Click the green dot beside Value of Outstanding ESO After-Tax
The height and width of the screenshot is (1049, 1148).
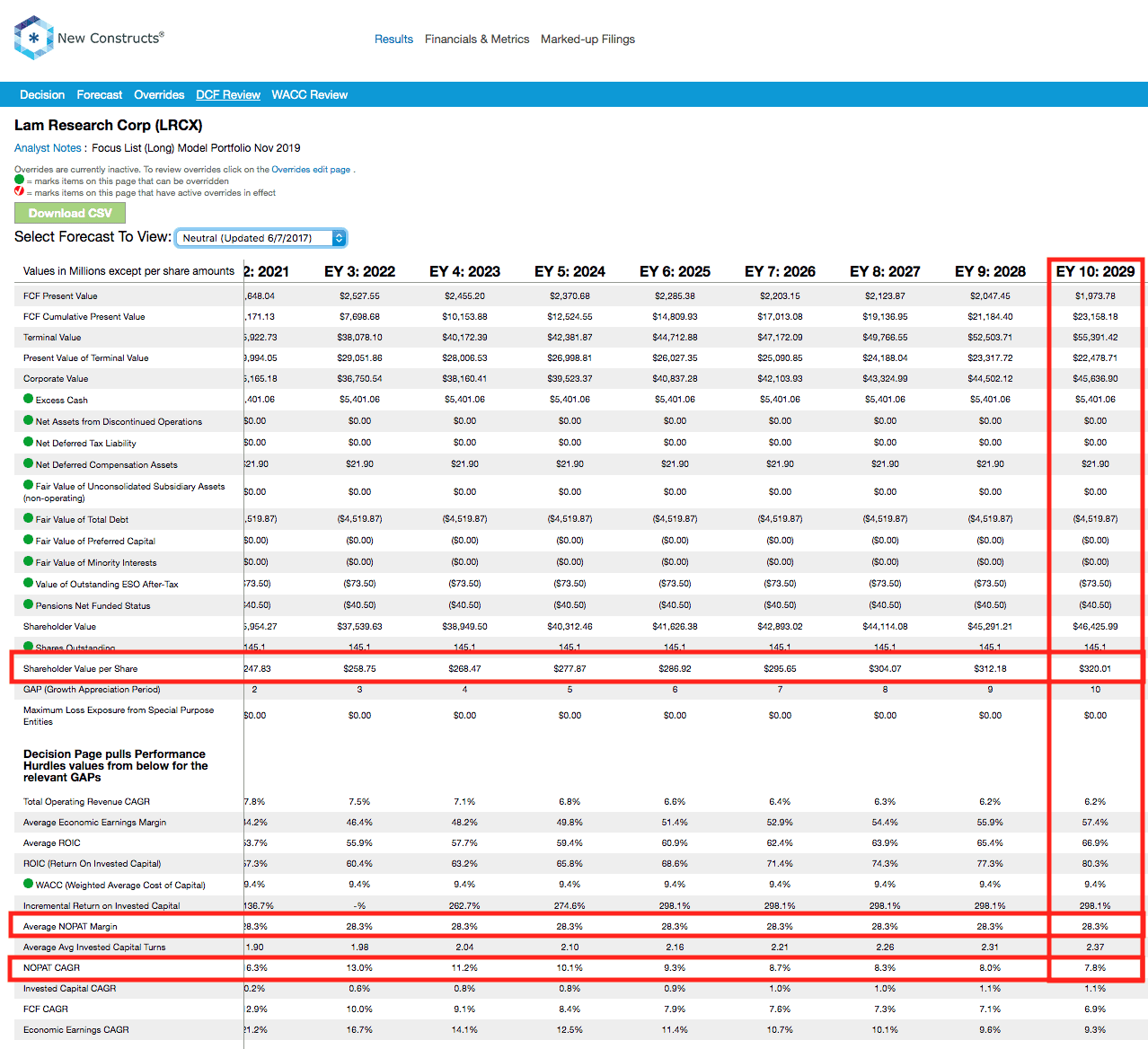pyautogui.click(x=29, y=583)
